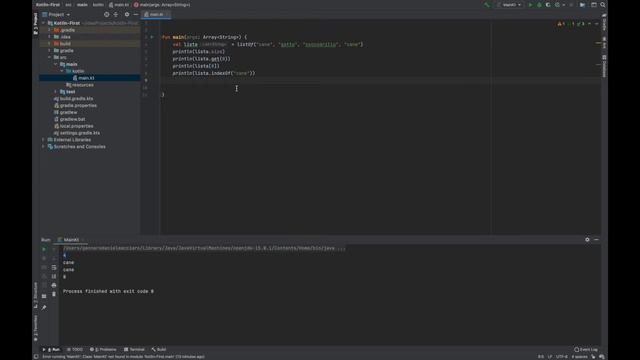Click the empty editor line below indexOf call
The image size is (640, 360).
380,80
